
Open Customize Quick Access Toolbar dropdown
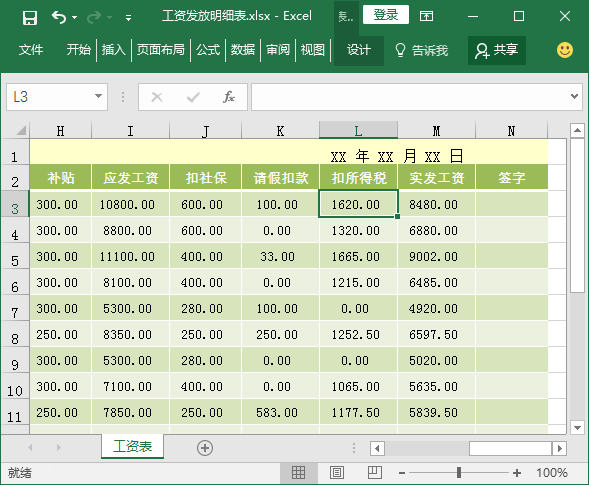point(128,17)
